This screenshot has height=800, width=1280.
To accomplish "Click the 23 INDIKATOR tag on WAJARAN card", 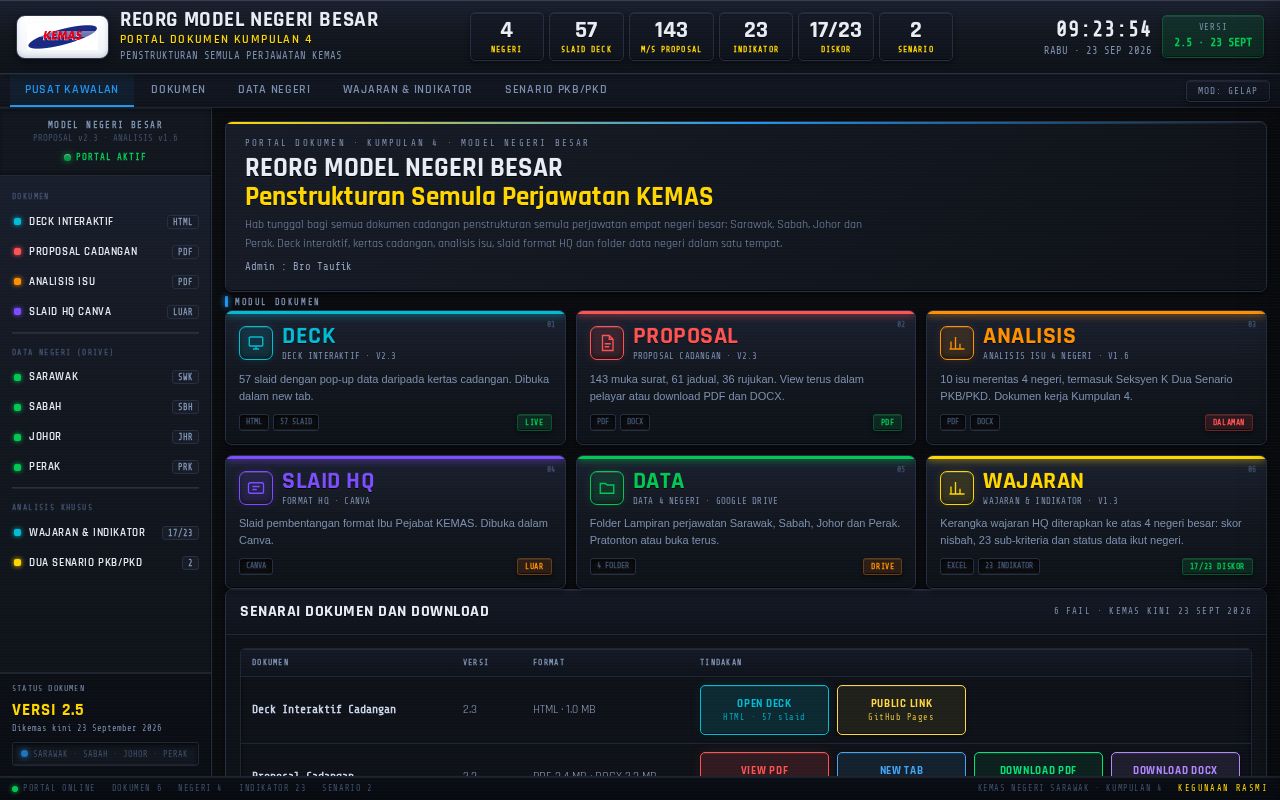I will [x=1009, y=566].
